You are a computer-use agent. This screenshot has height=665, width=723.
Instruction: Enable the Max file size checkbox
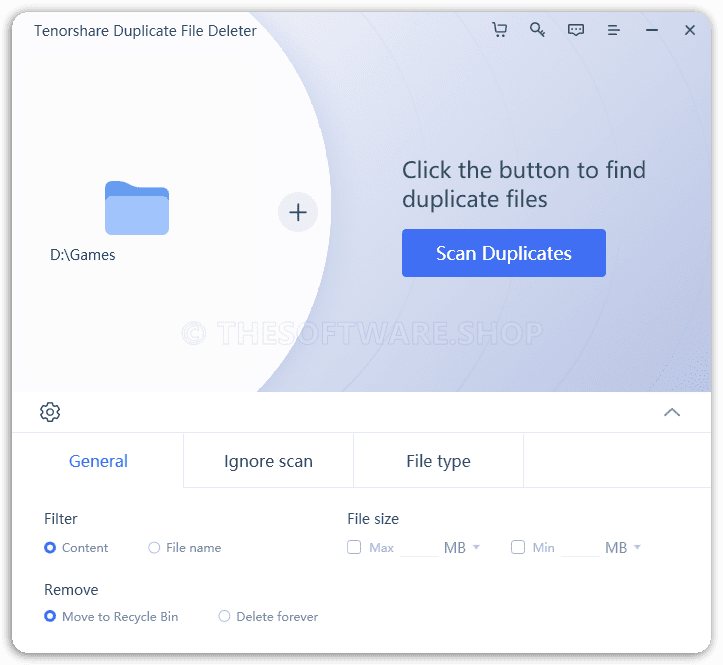click(354, 547)
